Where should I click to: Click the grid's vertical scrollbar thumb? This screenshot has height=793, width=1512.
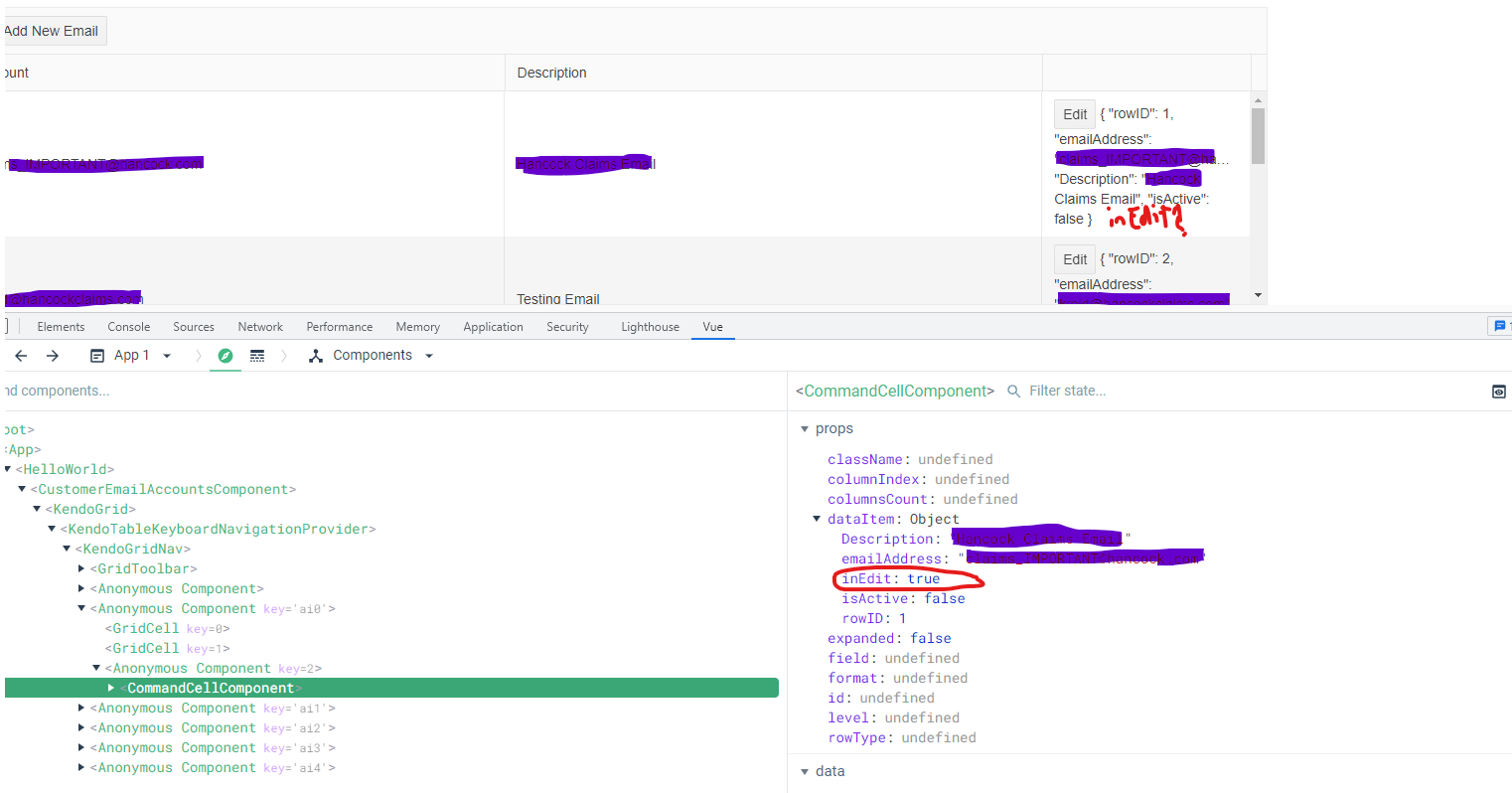(1258, 136)
